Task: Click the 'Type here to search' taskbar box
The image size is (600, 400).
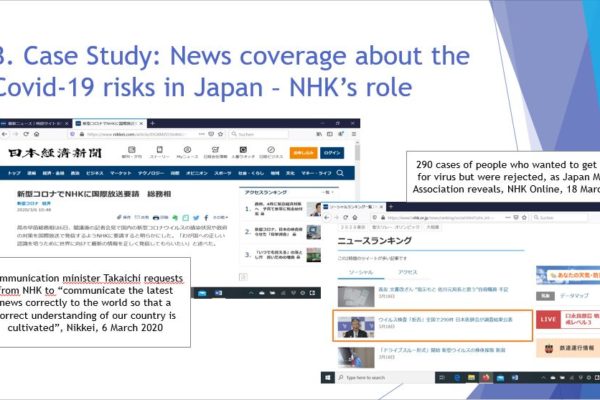Action: (x=384, y=378)
